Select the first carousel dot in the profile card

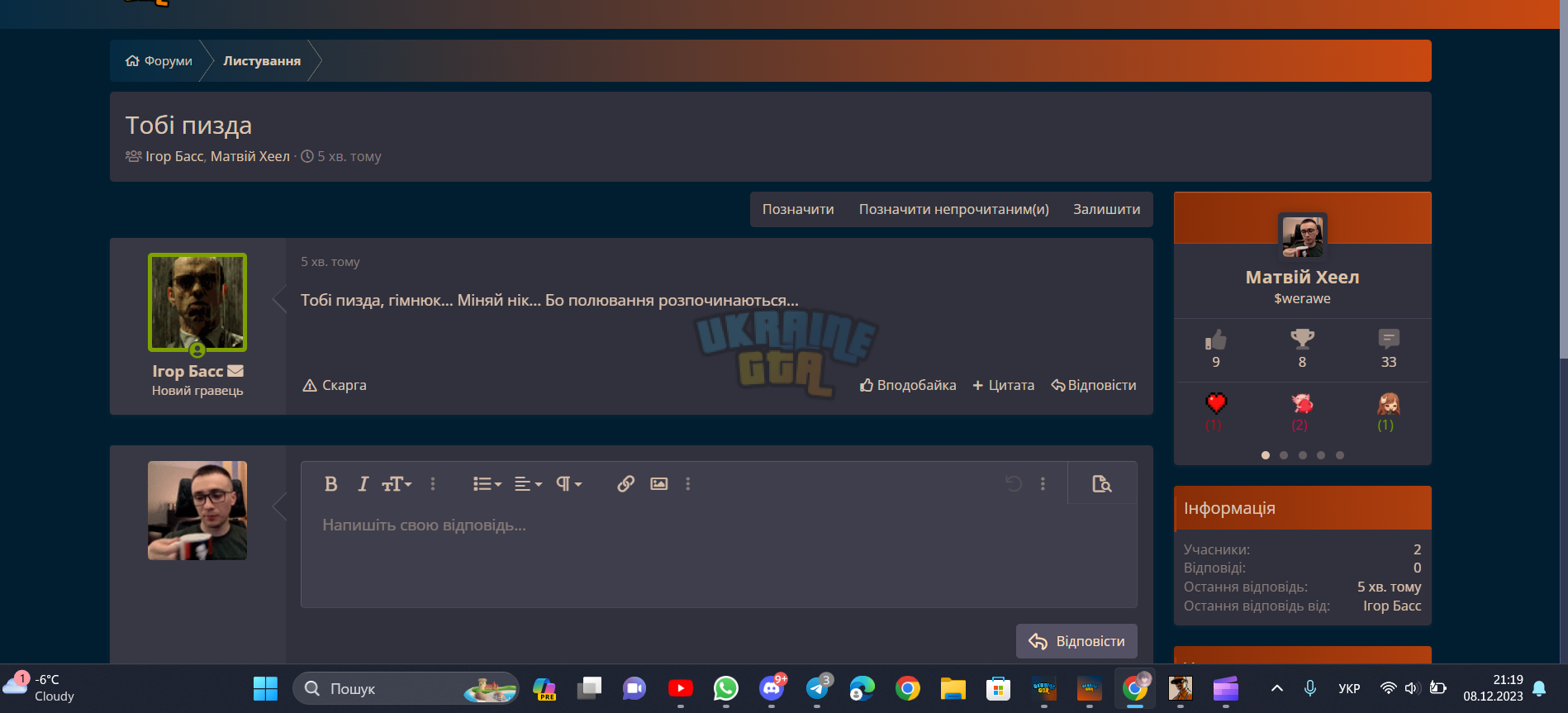tap(1266, 455)
